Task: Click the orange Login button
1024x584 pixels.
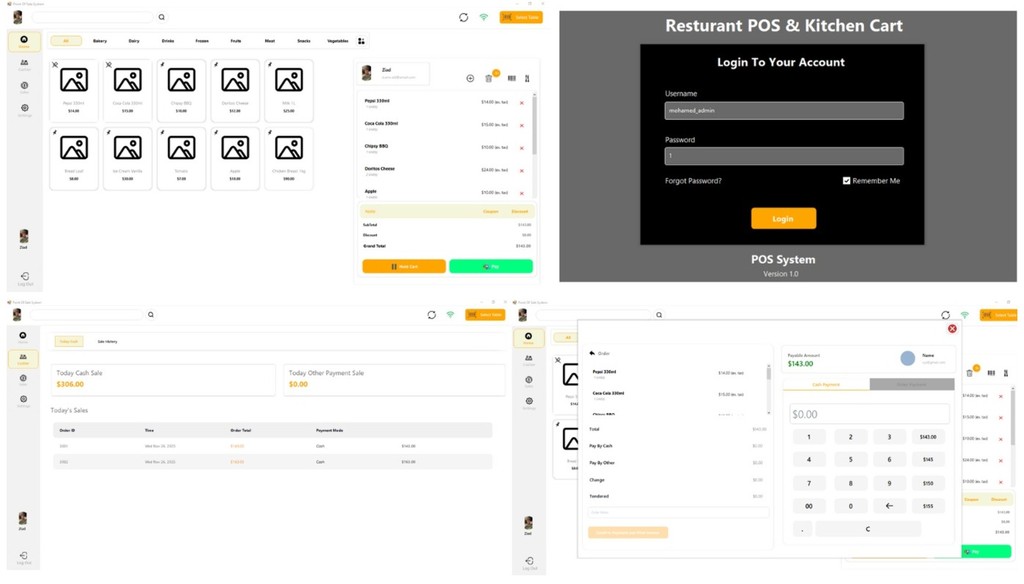Action: pos(783,219)
